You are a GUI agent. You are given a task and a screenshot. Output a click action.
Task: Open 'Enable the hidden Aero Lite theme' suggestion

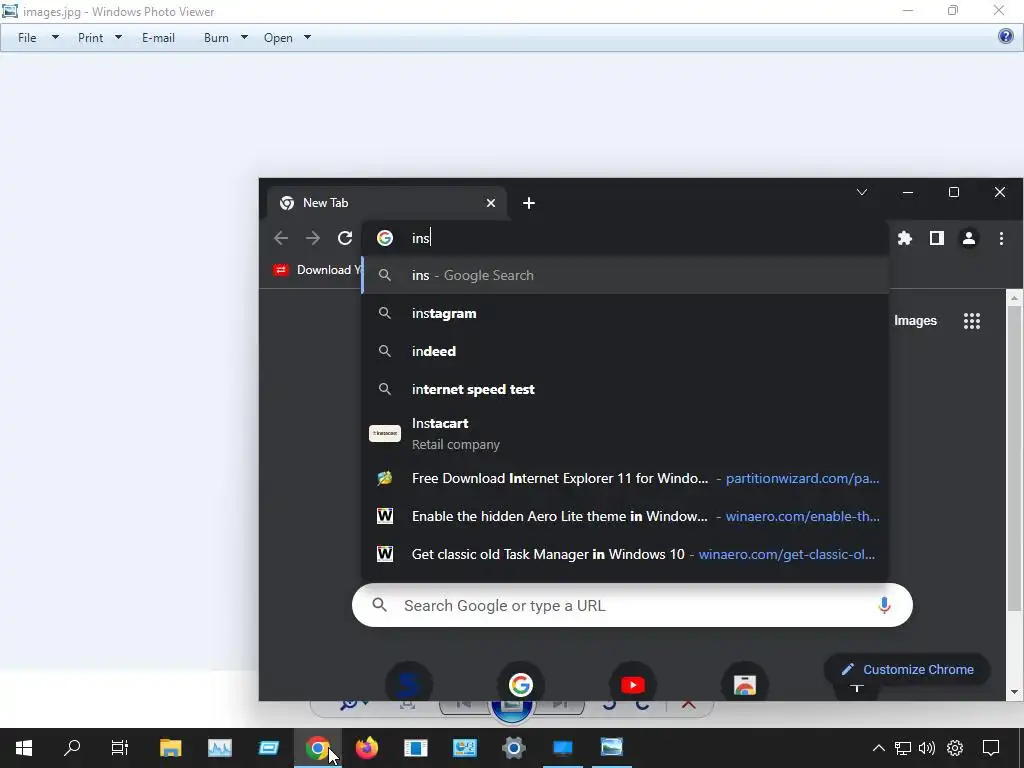point(625,516)
